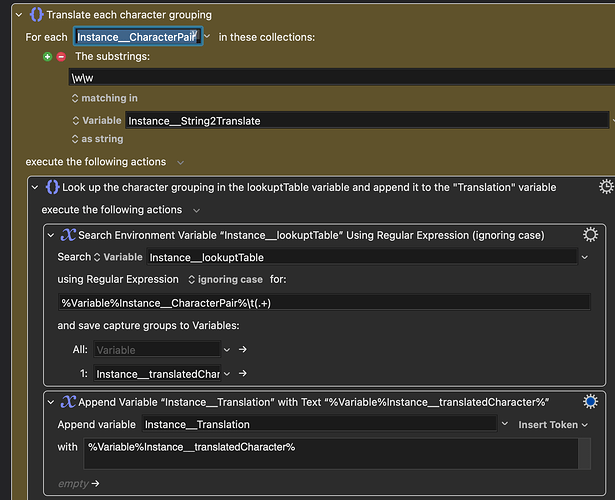
Task: Click the X icon of Search Environment Variable action
Action: (68, 235)
